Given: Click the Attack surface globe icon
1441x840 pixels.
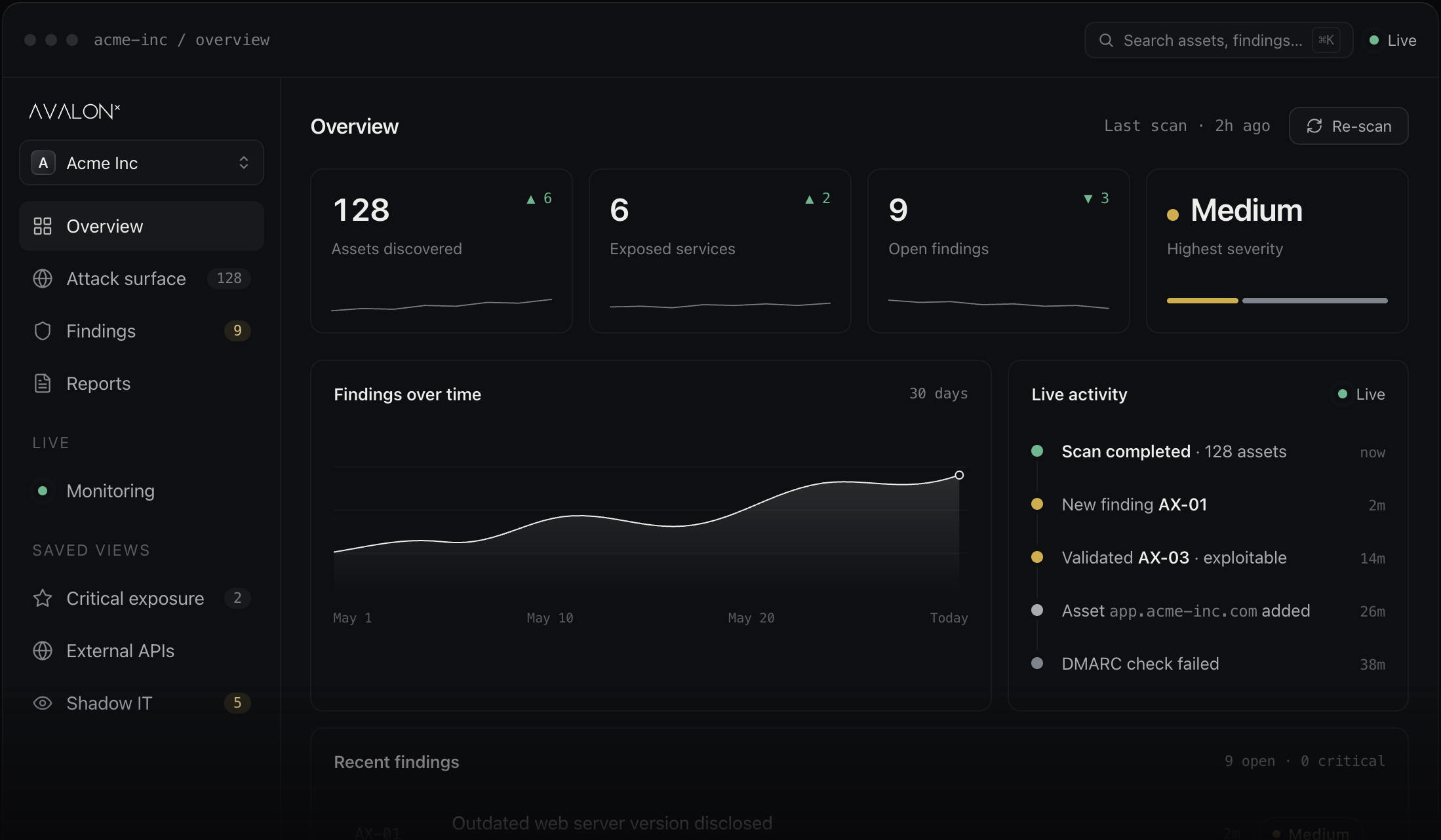Looking at the screenshot, I should tap(43, 278).
